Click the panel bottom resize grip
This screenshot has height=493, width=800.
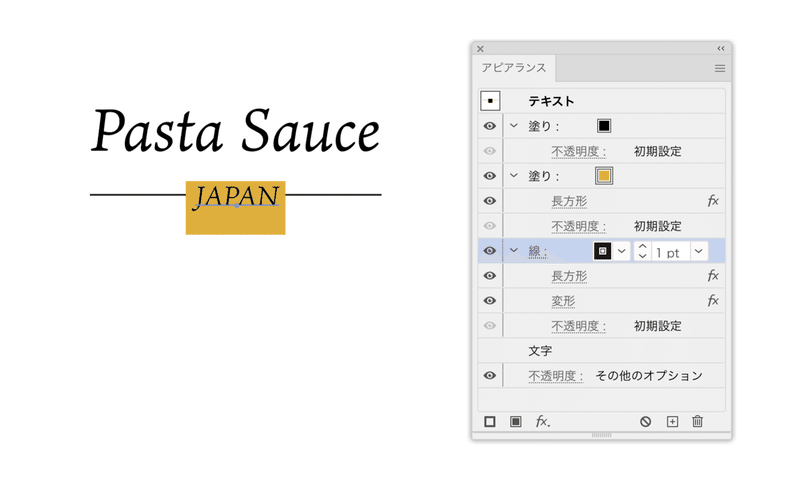pos(602,435)
